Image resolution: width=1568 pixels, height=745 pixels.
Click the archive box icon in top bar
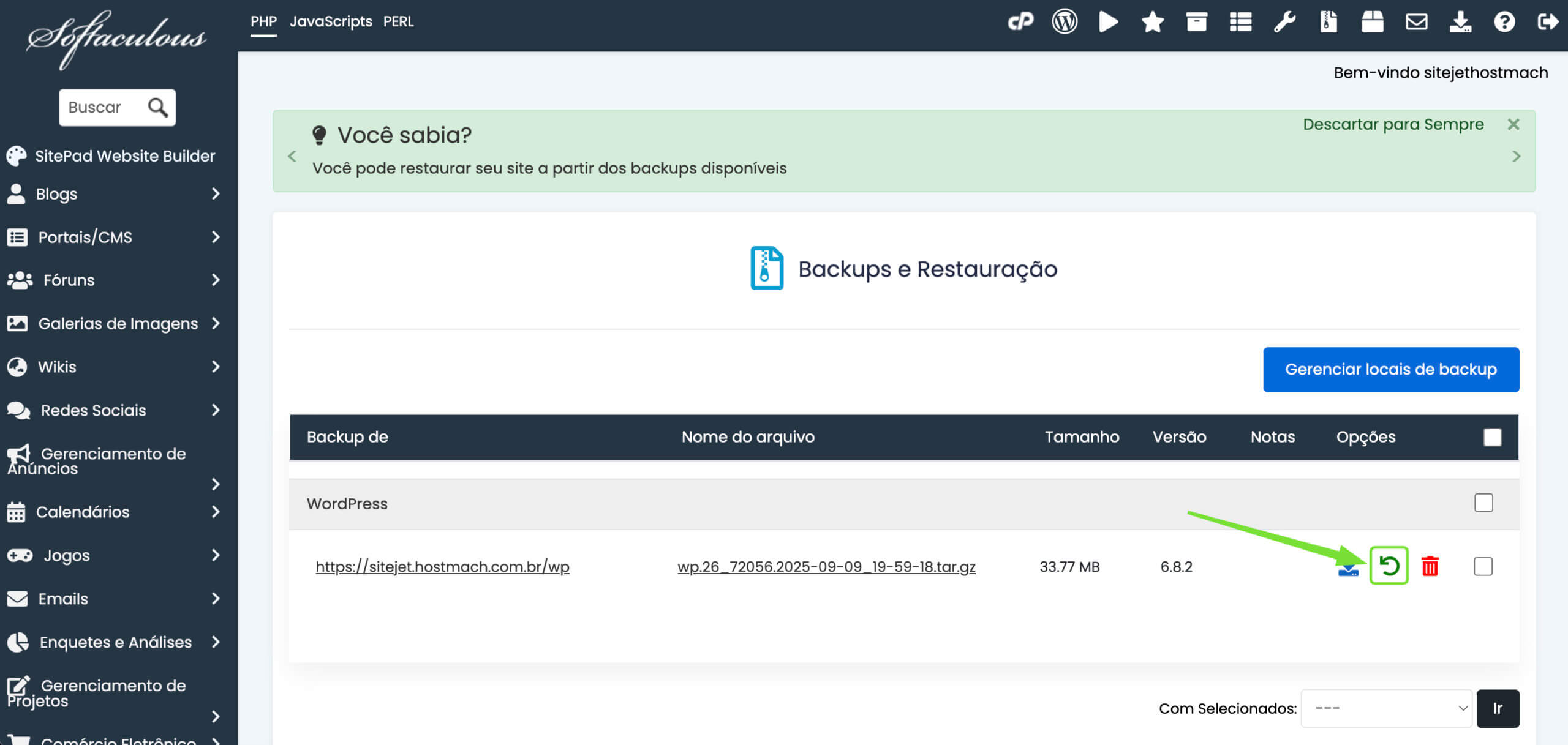click(x=1196, y=22)
